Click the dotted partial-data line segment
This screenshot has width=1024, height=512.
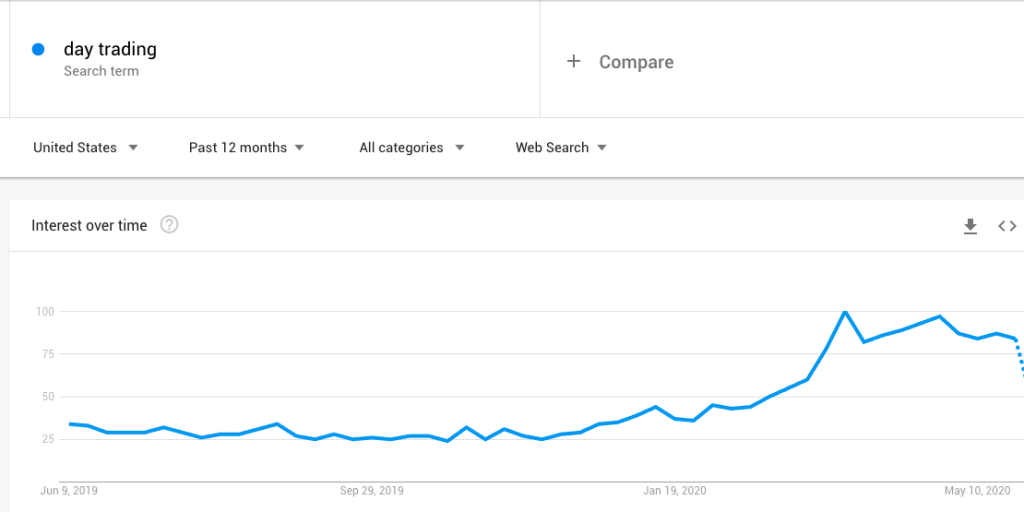[1019, 357]
